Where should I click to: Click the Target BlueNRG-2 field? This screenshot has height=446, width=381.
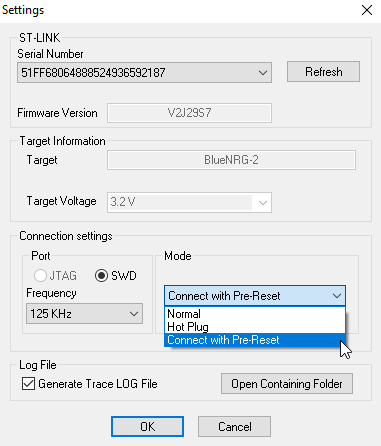coord(231,160)
